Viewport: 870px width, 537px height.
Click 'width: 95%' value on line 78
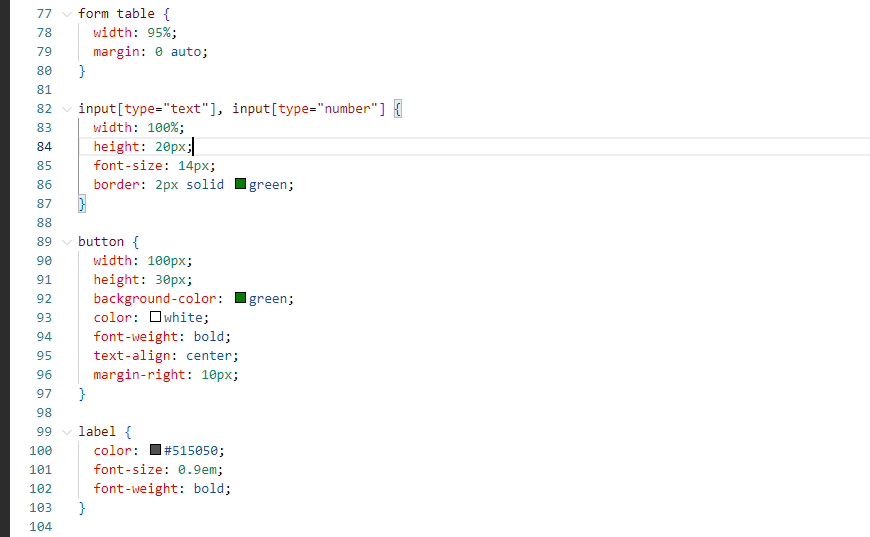point(159,33)
